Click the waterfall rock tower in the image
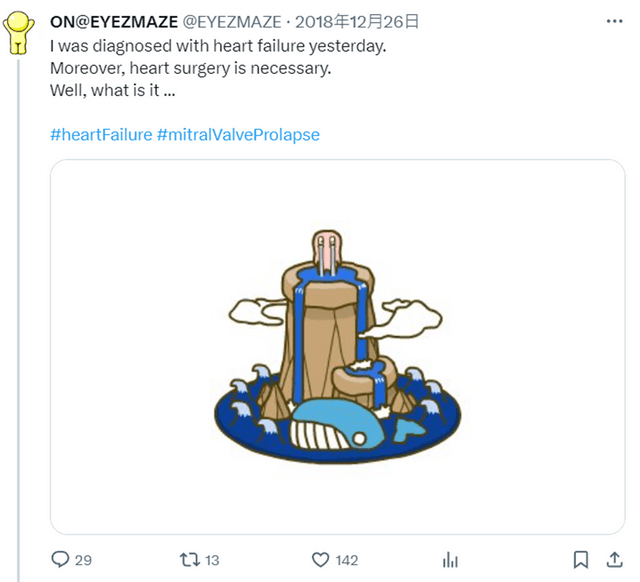This screenshot has height=582, width=640. click(318, 320)
